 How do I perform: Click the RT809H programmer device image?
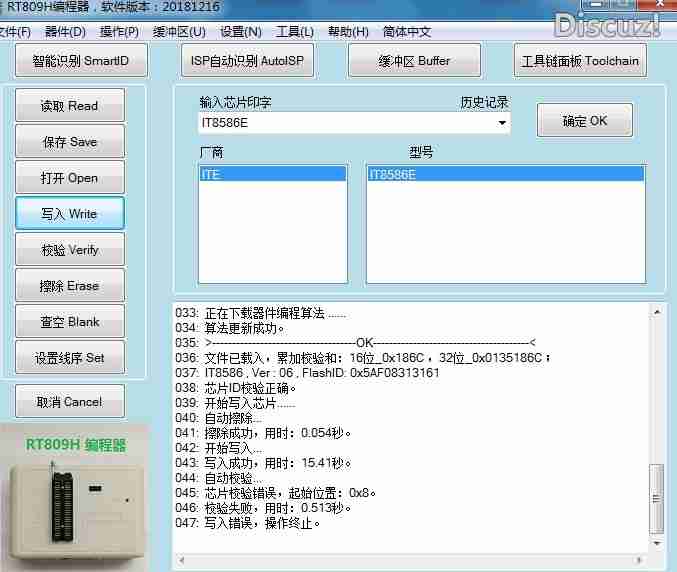pos(76,512)
